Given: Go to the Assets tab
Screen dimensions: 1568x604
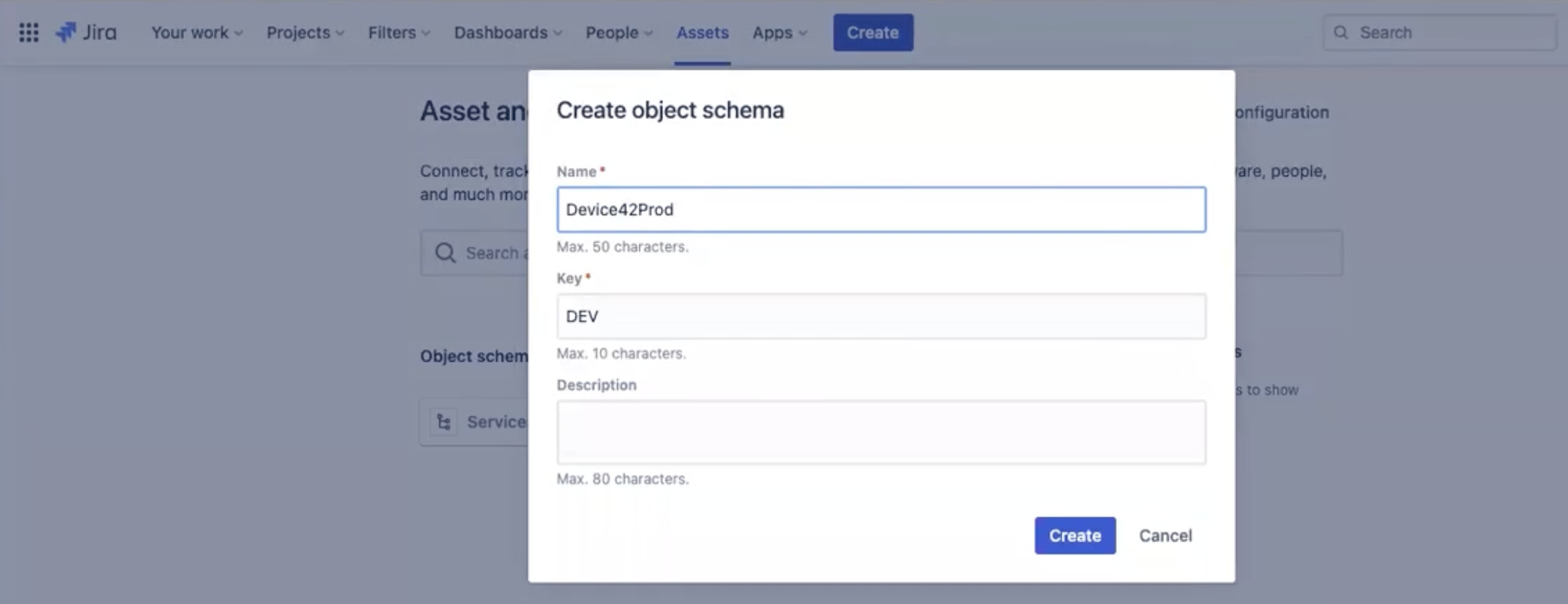Looking at the screenshot, I should (x=702, y=32).
